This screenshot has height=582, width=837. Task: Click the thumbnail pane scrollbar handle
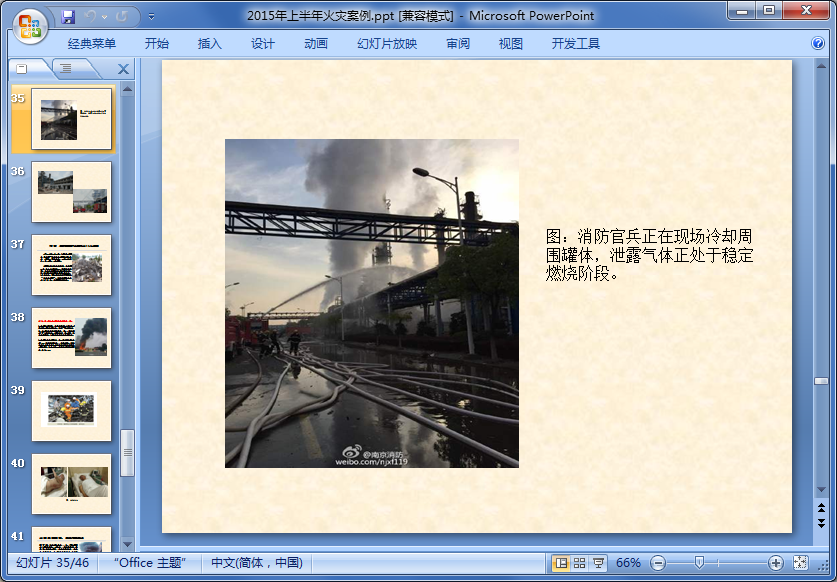(x=127, y=452)
